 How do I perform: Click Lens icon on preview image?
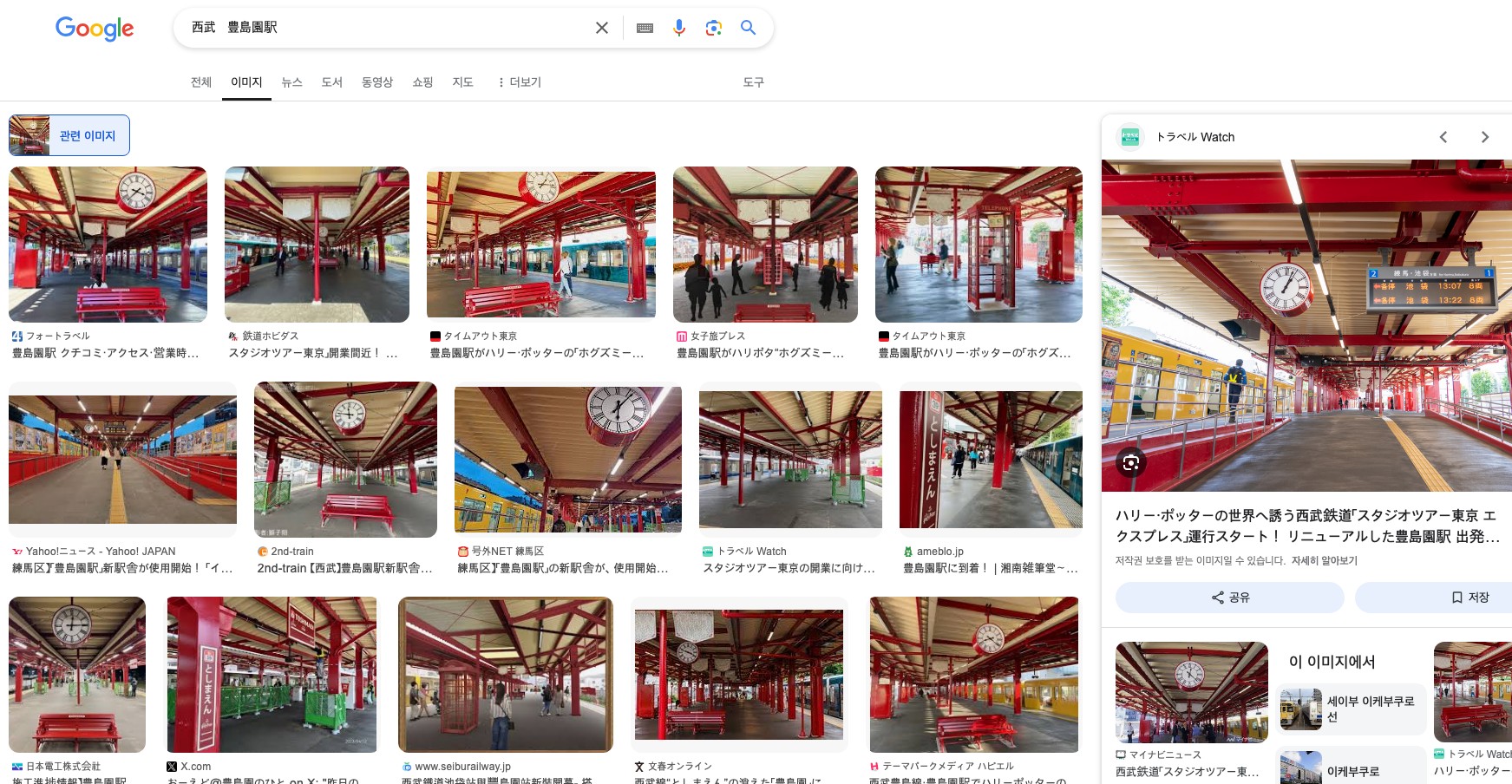(x=1131, y=462)
